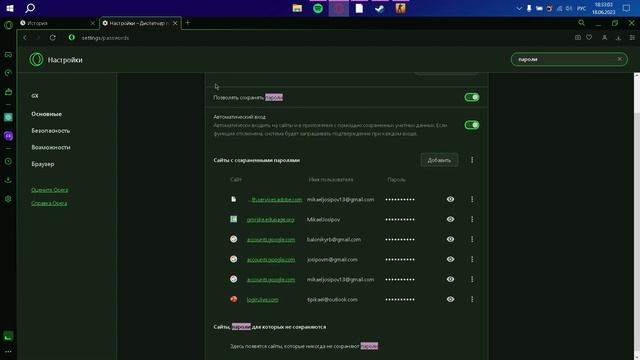640x360 pixels.
Task: Open Основные settings section
Action: pos(47,114)
